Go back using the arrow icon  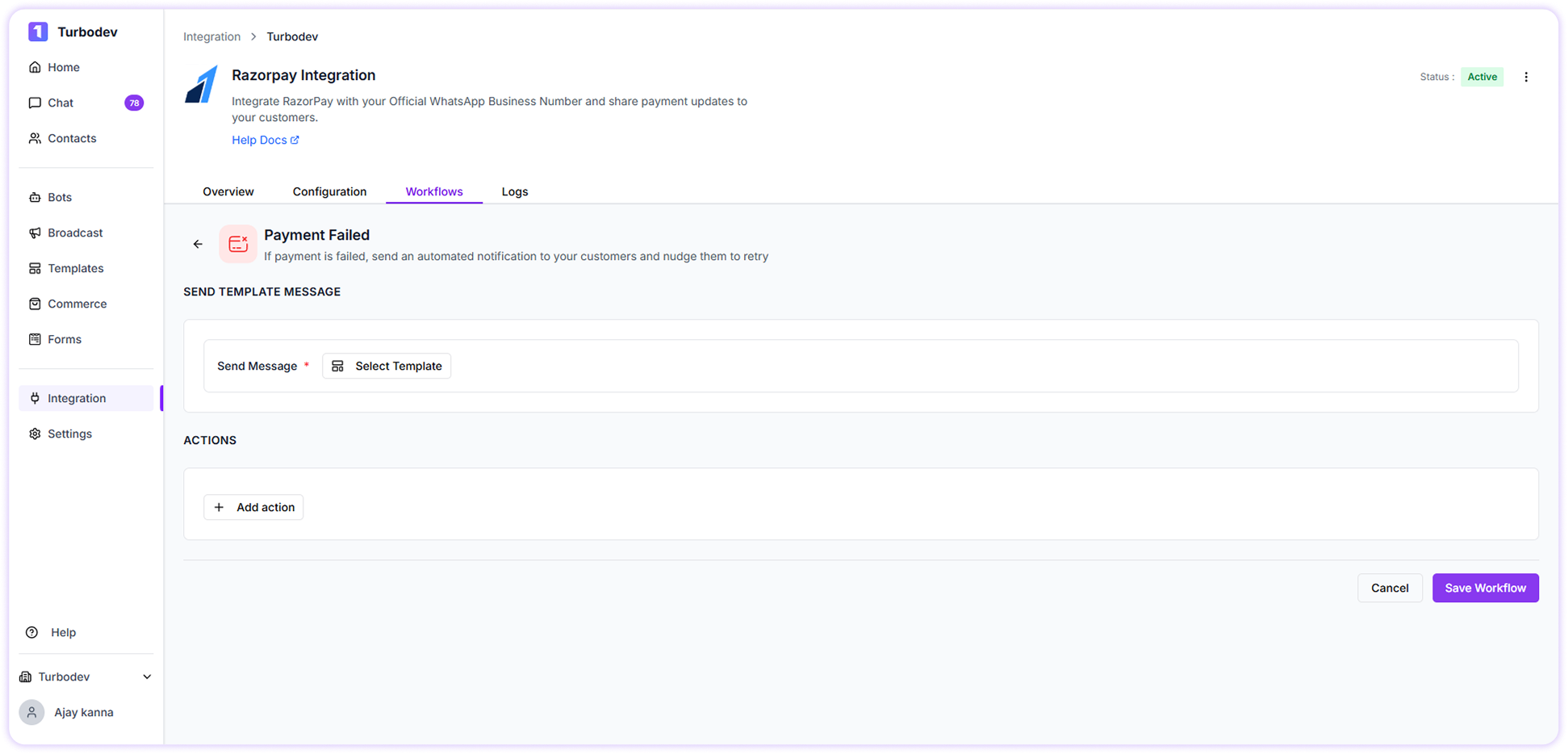point(198,244)
